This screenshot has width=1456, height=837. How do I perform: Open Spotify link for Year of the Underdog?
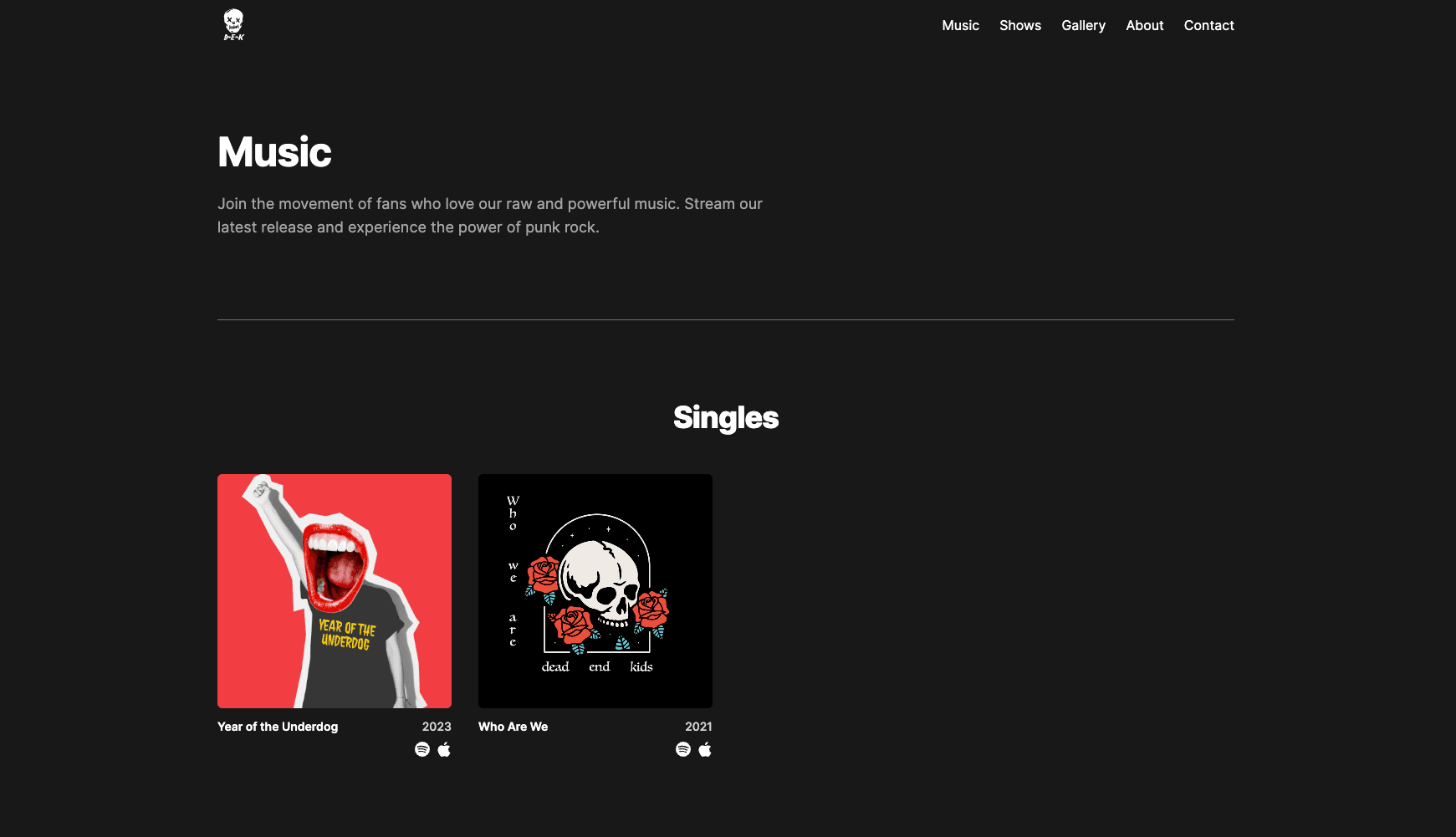[422, 749]
